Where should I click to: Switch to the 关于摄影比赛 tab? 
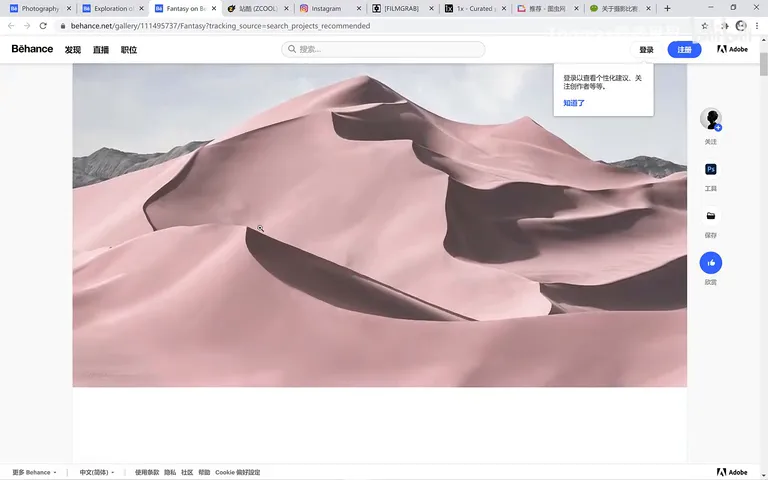(x=621, y=8)
